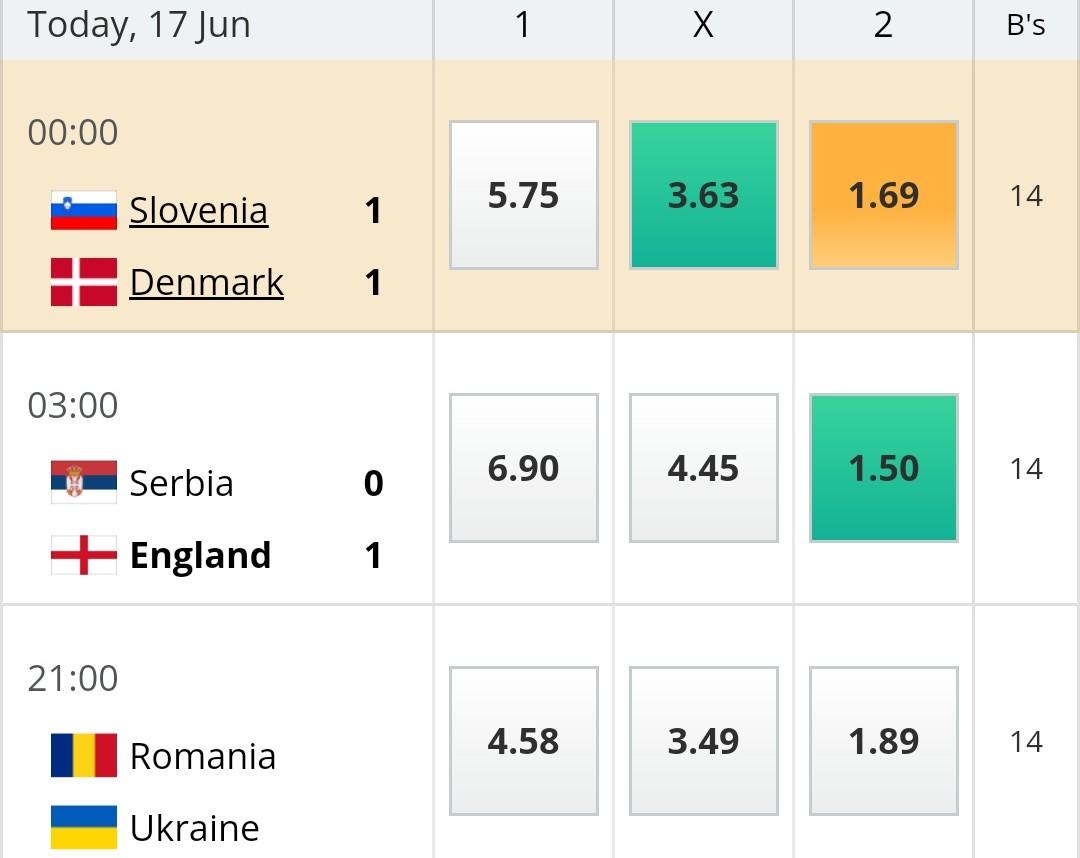Click the Slovenia flag icon
The image size is (1080, 858).
[84, 210]
